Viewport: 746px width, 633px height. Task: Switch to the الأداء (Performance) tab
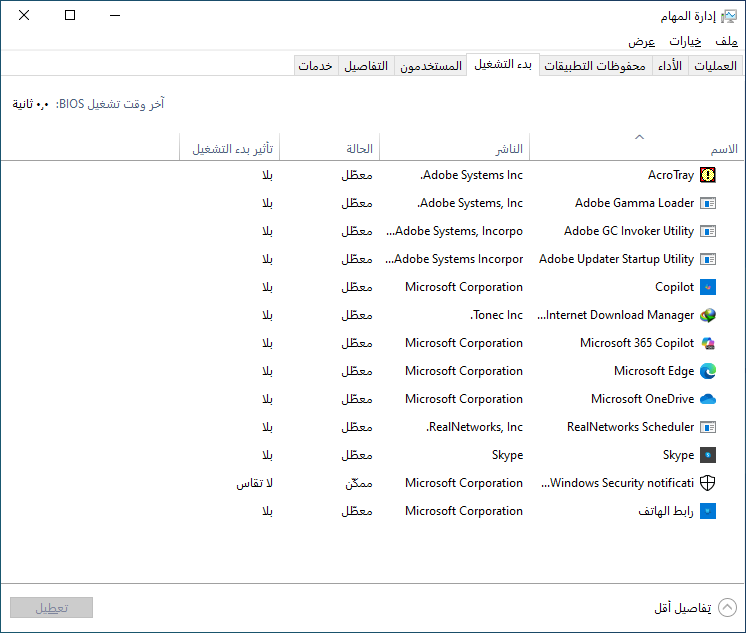(x=670, y=66)
